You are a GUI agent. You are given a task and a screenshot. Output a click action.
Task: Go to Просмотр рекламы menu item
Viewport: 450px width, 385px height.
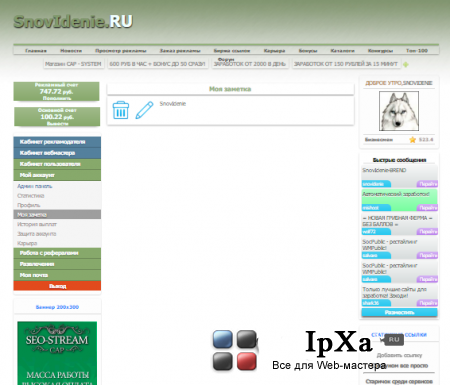[121, 51]
